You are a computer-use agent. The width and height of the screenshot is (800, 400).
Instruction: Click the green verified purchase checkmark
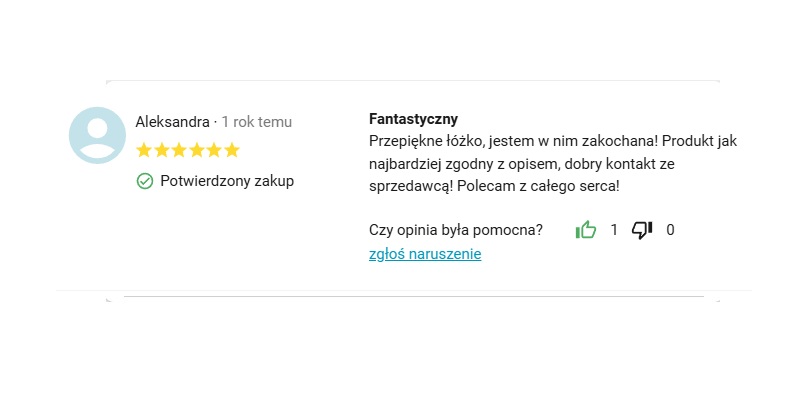145,181
